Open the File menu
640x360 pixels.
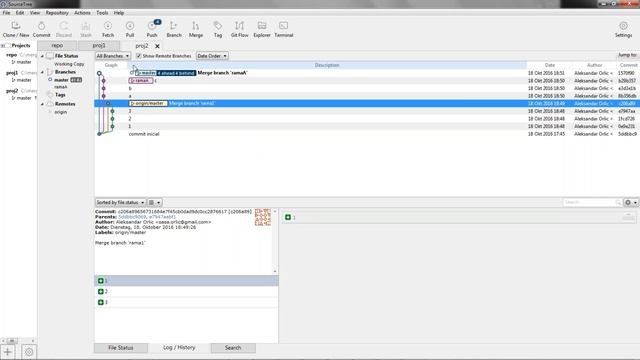pyautogui.click(x=7, y=13)
